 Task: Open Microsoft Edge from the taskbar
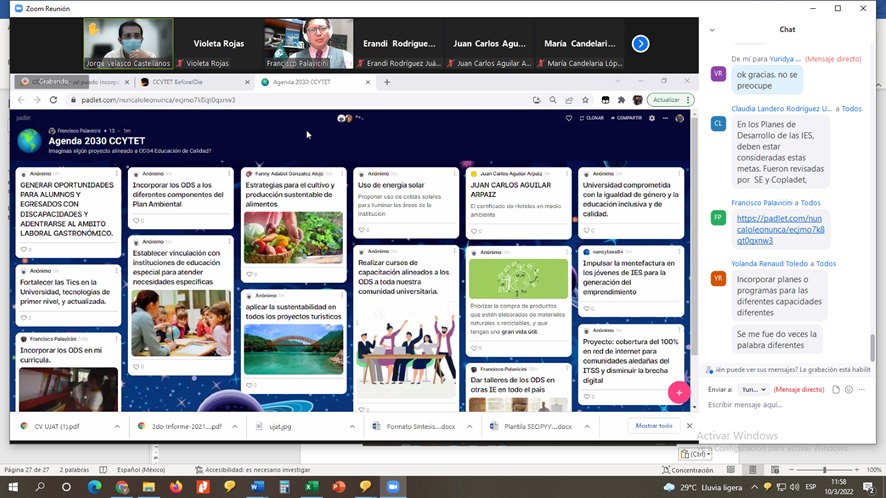(x=94, y=487)
